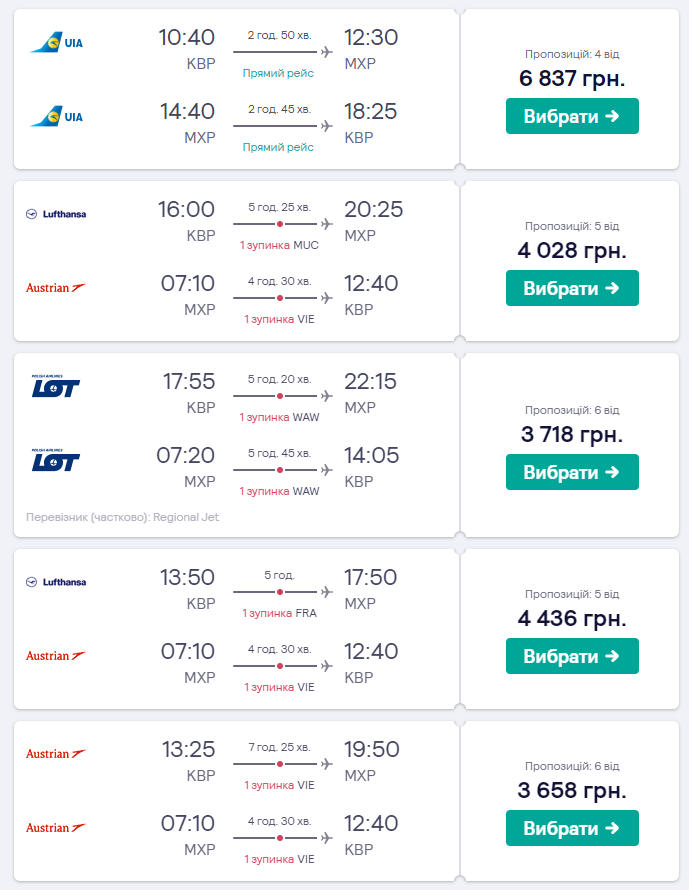This screenshot has width=689, height=890.
Task: Click the stop dot on the 7 год. 25 хв. flight
Action: pyautogui.click(x=280, y=765)
